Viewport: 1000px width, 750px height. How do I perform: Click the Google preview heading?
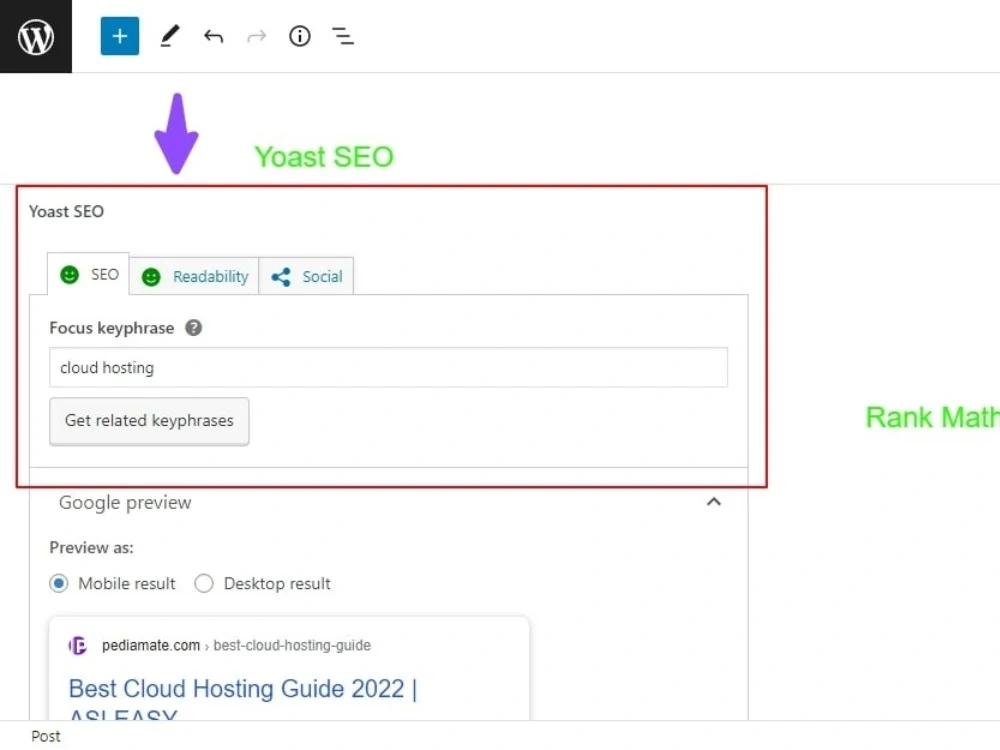[125, 503]
